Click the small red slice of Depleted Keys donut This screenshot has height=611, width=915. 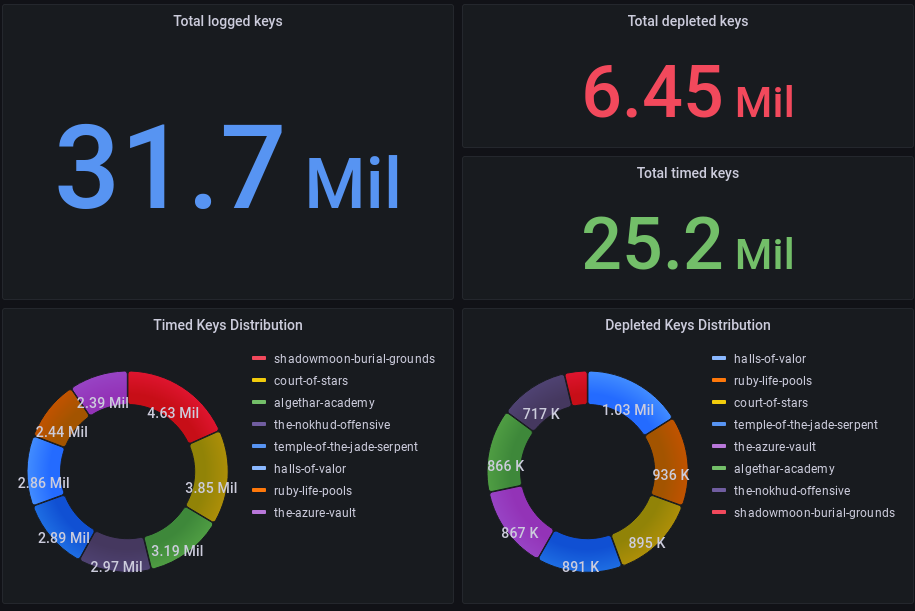[x=577, y=387]
